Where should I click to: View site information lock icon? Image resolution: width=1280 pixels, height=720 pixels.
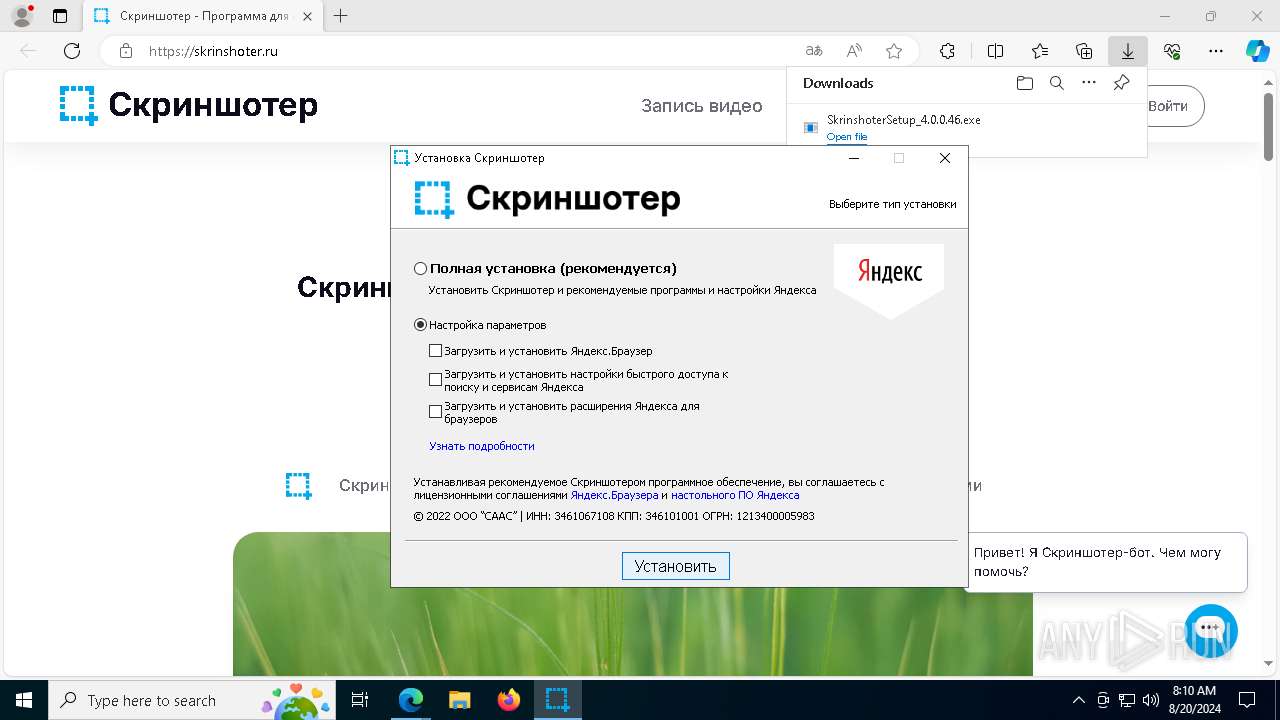(x=126, y=51)
